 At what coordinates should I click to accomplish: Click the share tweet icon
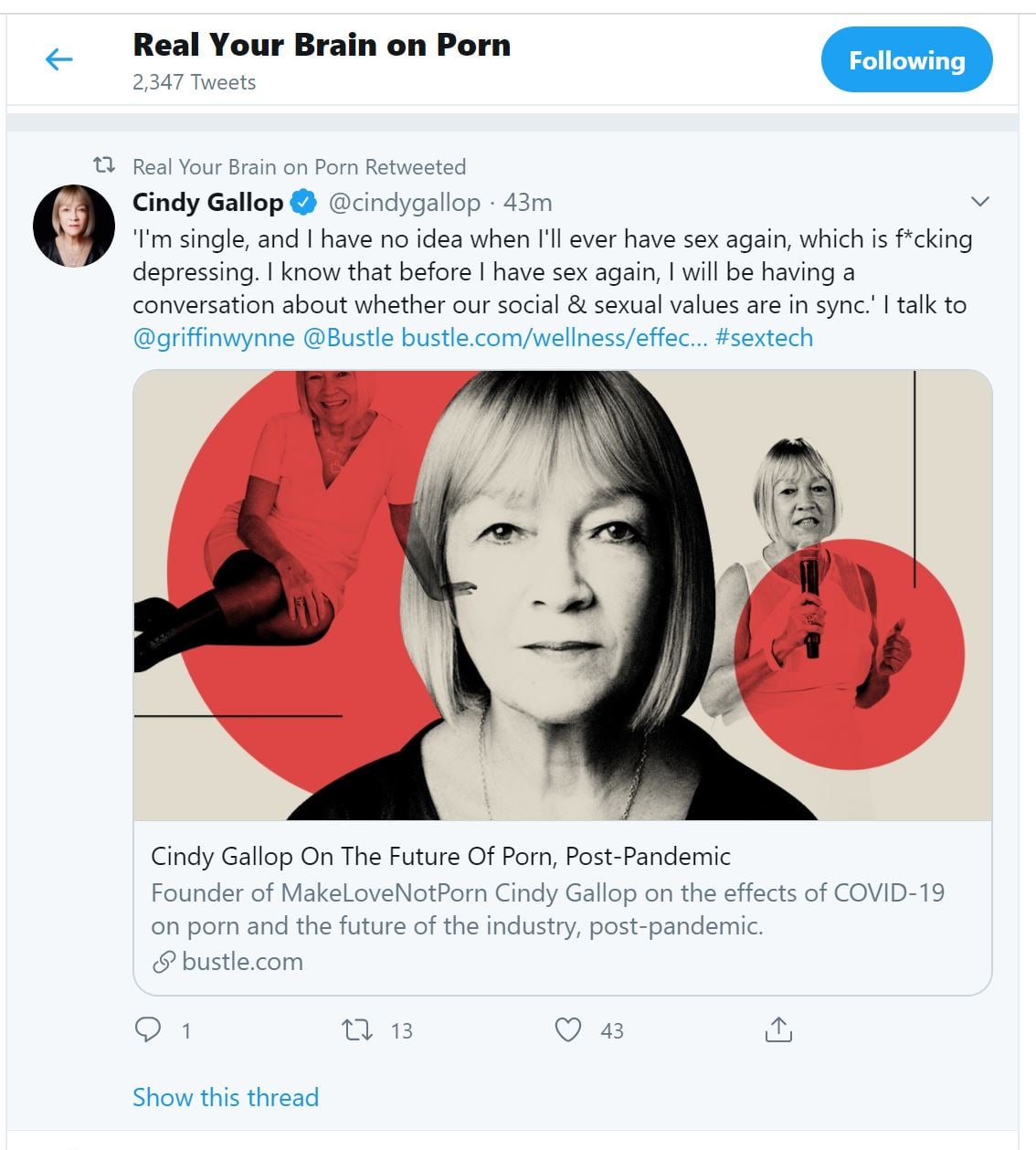(x=777, y=1029)
